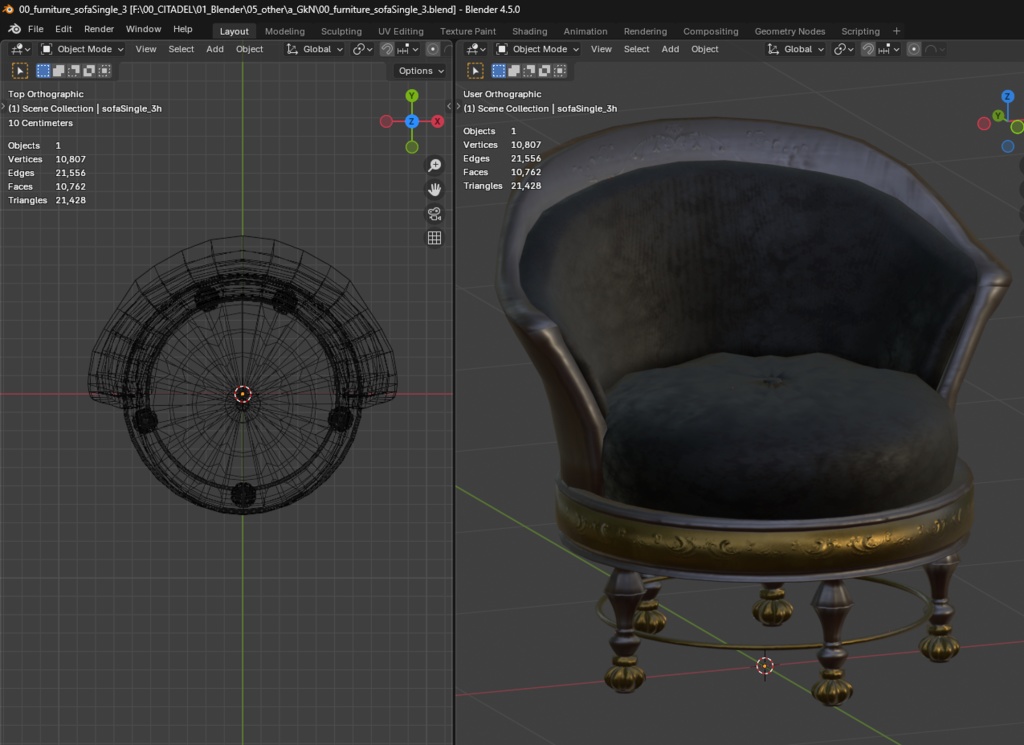The width and height of the screenshot is (1024, 745).
Task: Open Add menu in right viewport header
Action: 670,49
